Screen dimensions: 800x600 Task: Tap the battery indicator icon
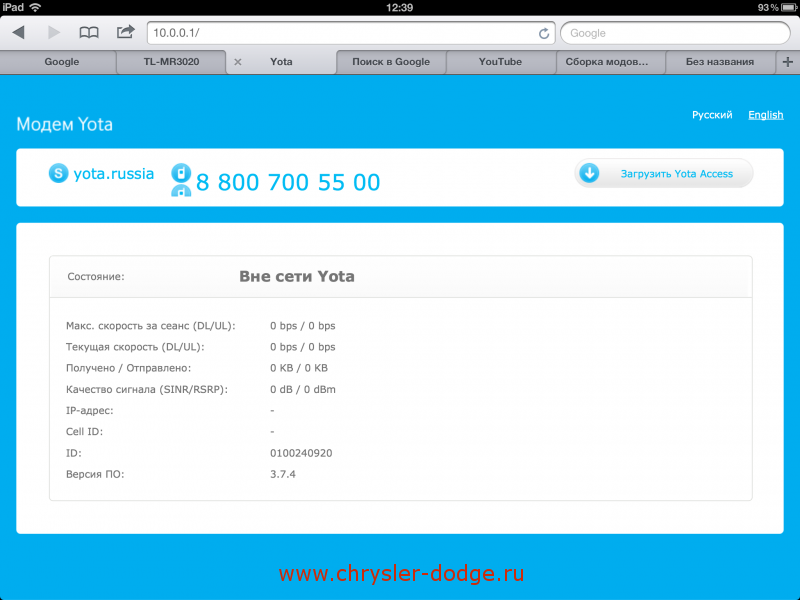click(789, 7)
